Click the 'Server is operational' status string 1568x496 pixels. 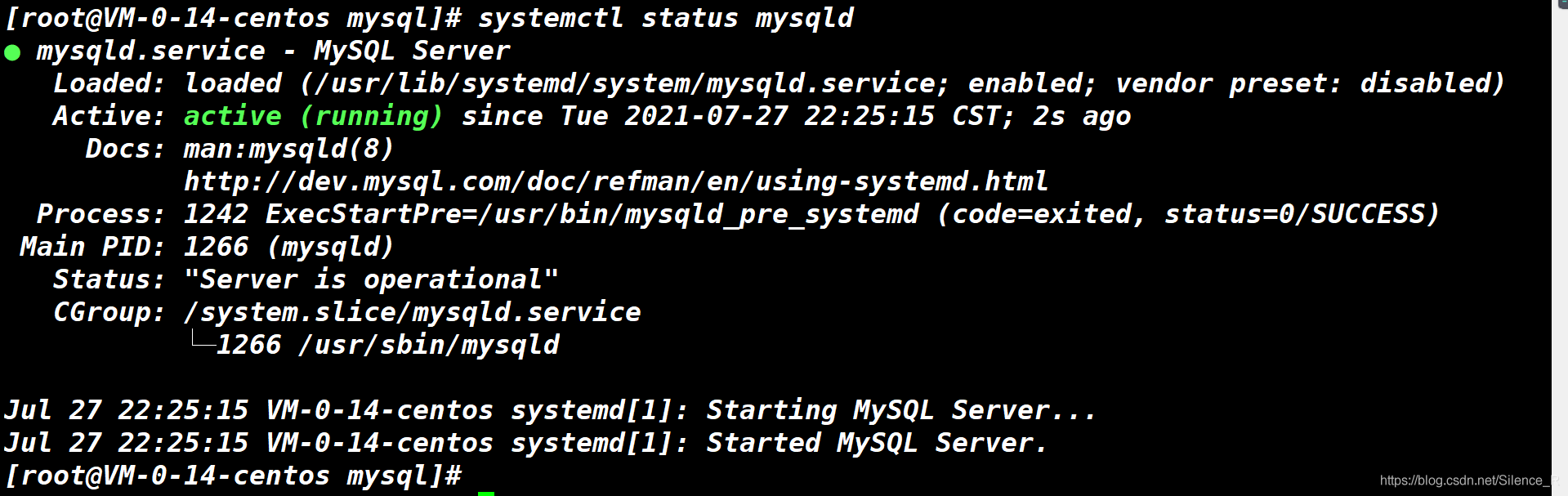pyautogui.click(x=372, y=279)
